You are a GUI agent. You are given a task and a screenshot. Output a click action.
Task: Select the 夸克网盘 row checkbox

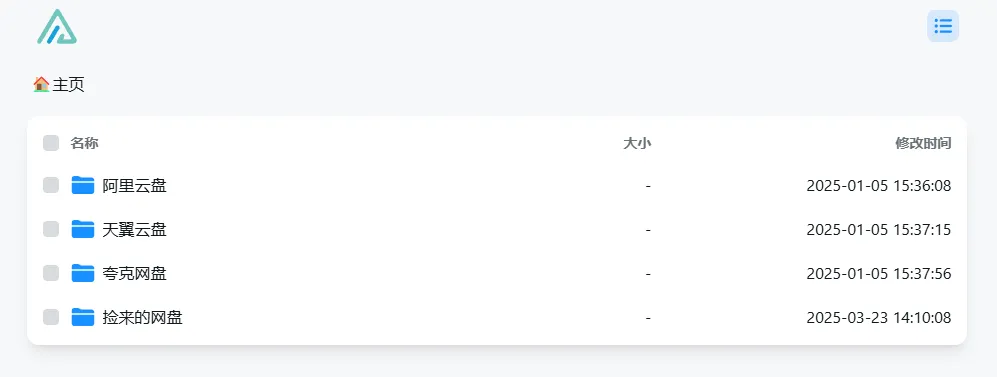(51, 273)
